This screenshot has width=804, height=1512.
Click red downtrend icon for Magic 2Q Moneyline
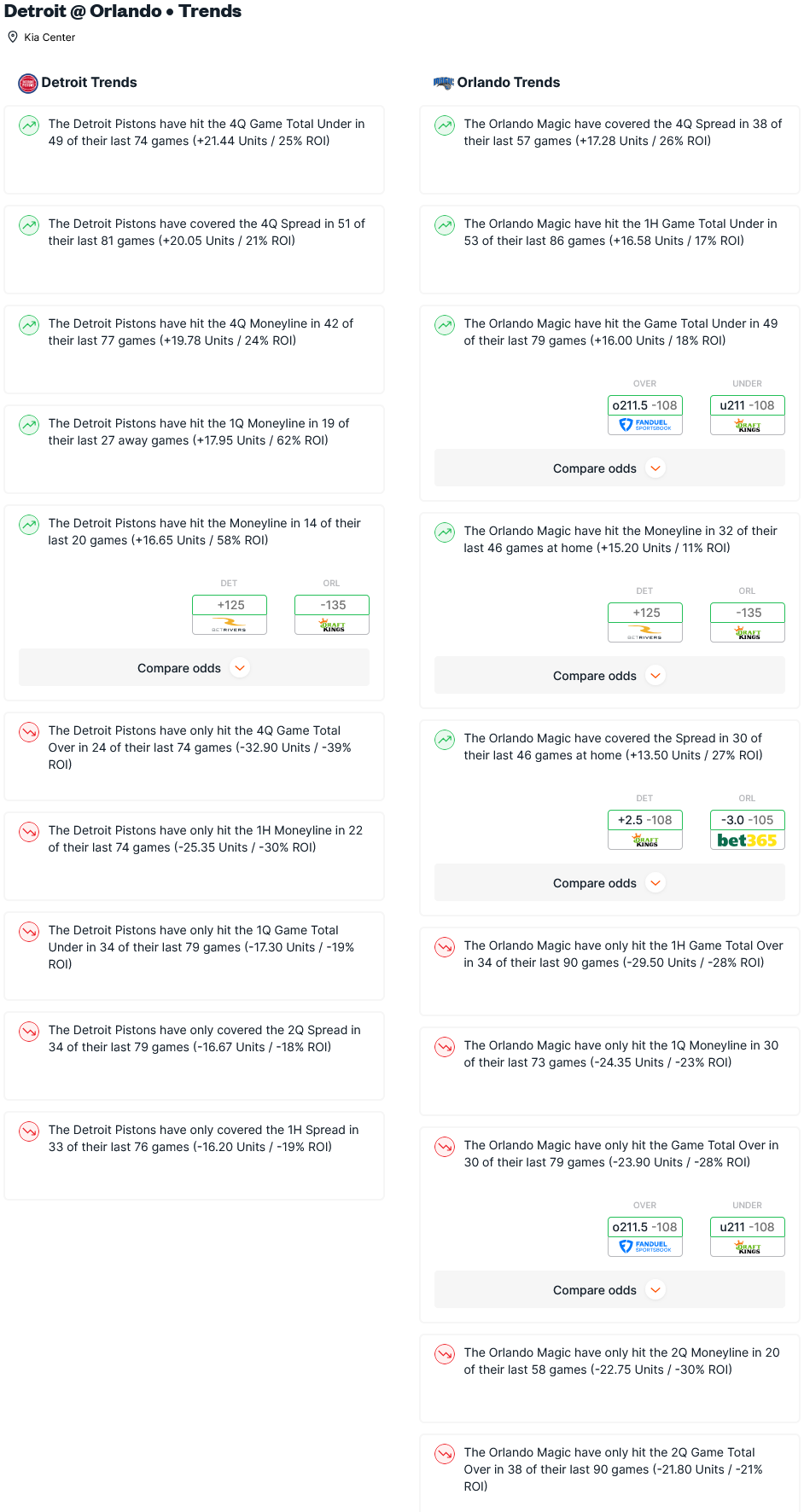point(445,1354)
